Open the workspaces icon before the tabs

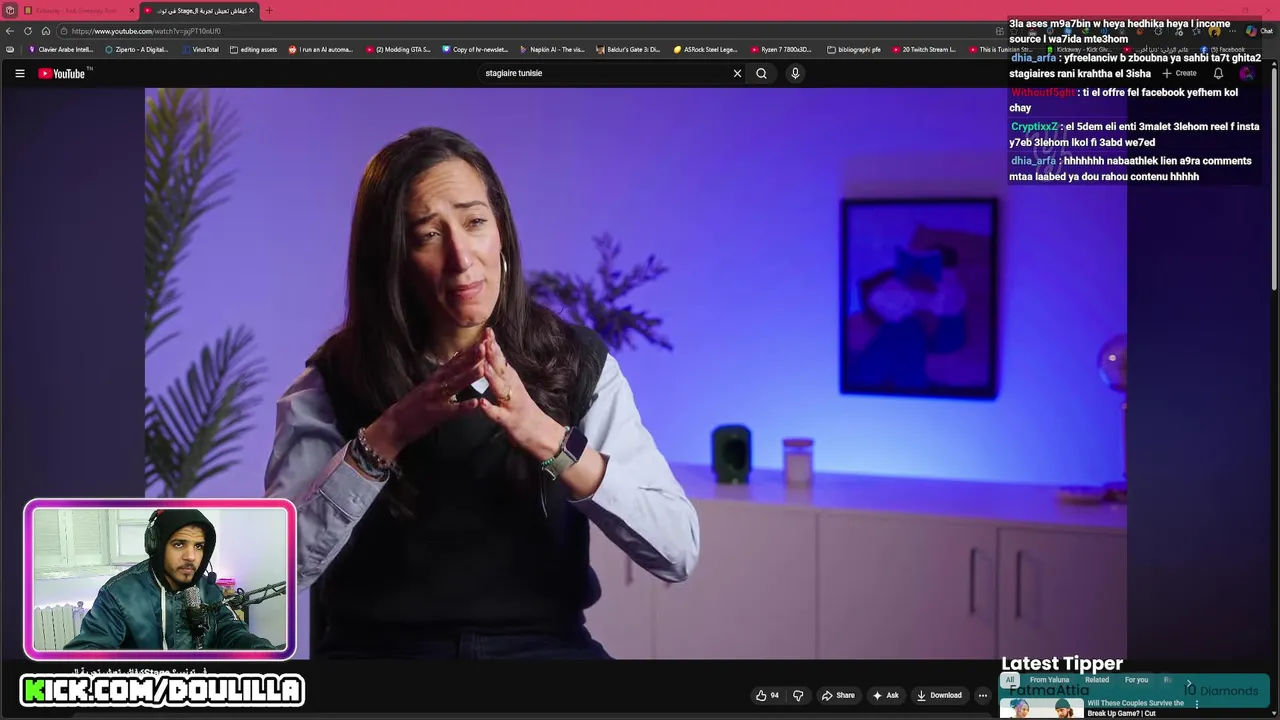click(9, 10)
